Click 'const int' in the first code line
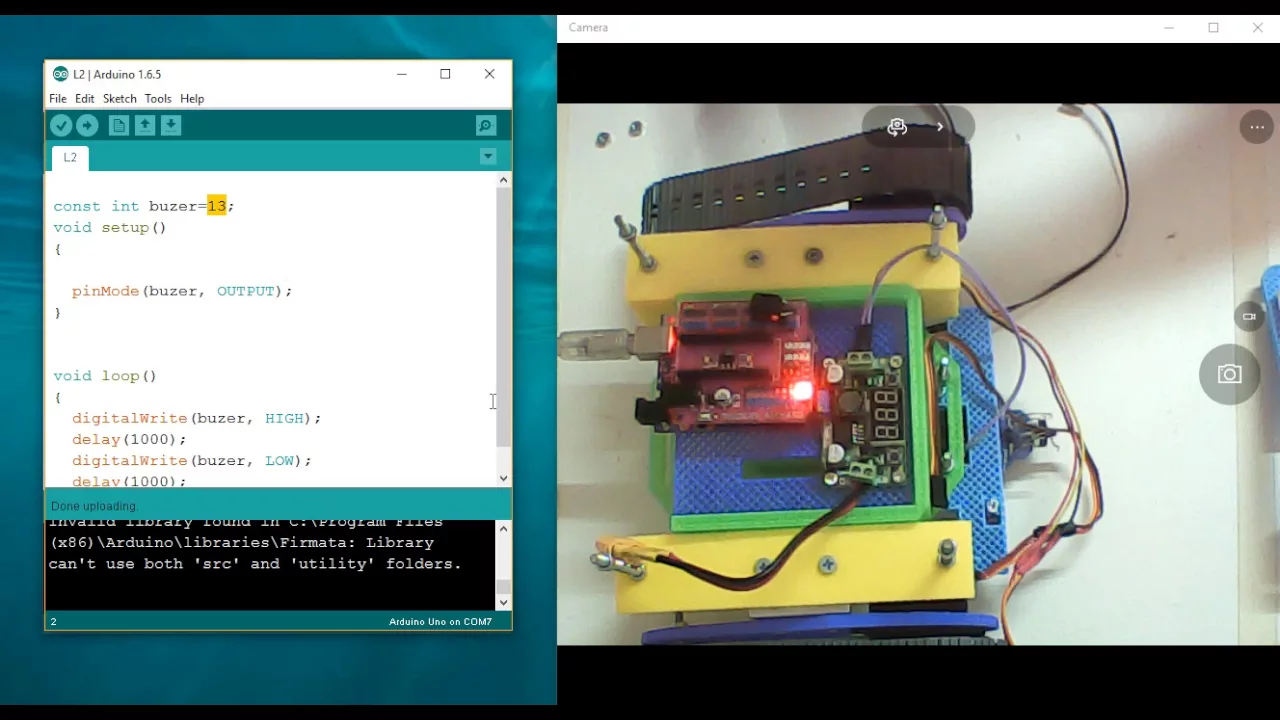Screen dimensions: 1280x720 click(x=96, y=206)
